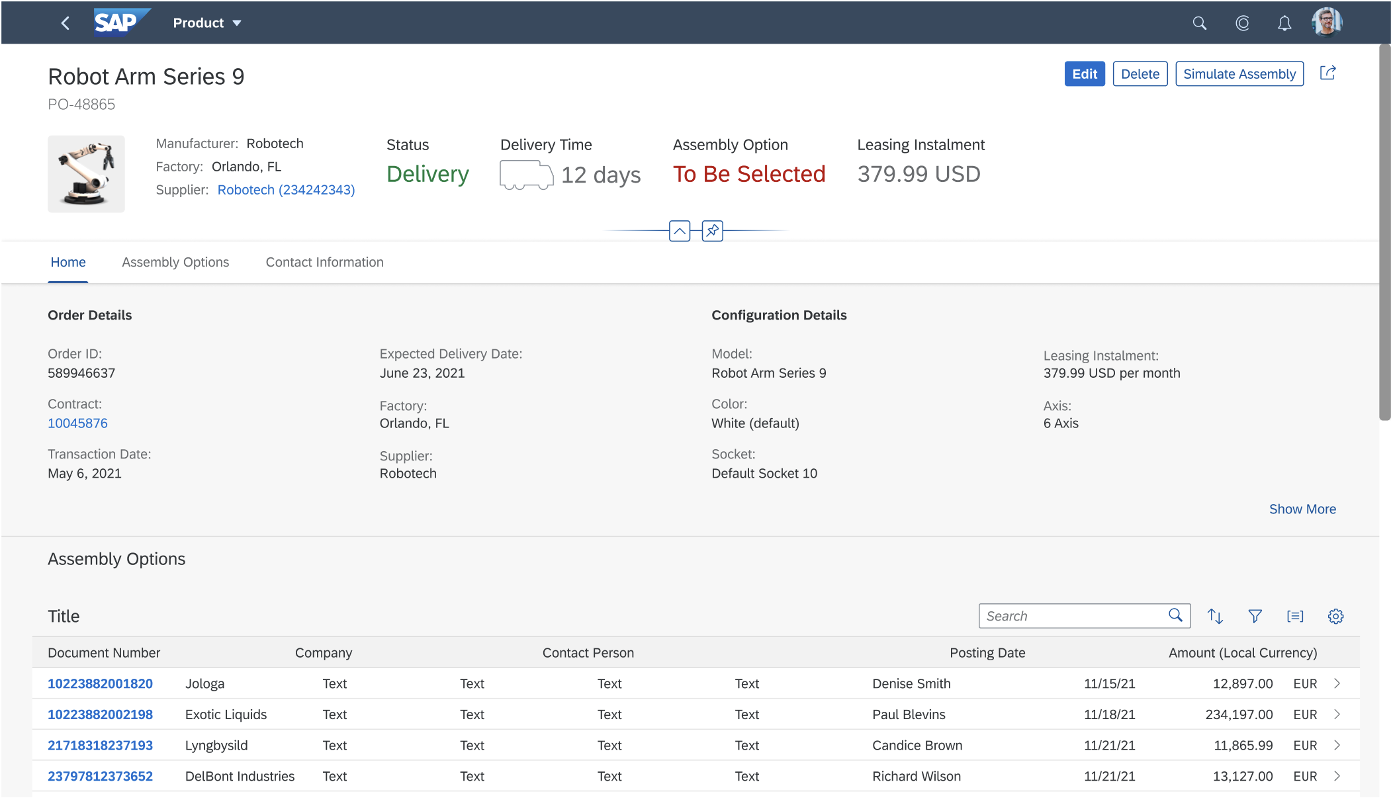Click the Show More link
The image size is (1392, 804).
pos(1303,509)
